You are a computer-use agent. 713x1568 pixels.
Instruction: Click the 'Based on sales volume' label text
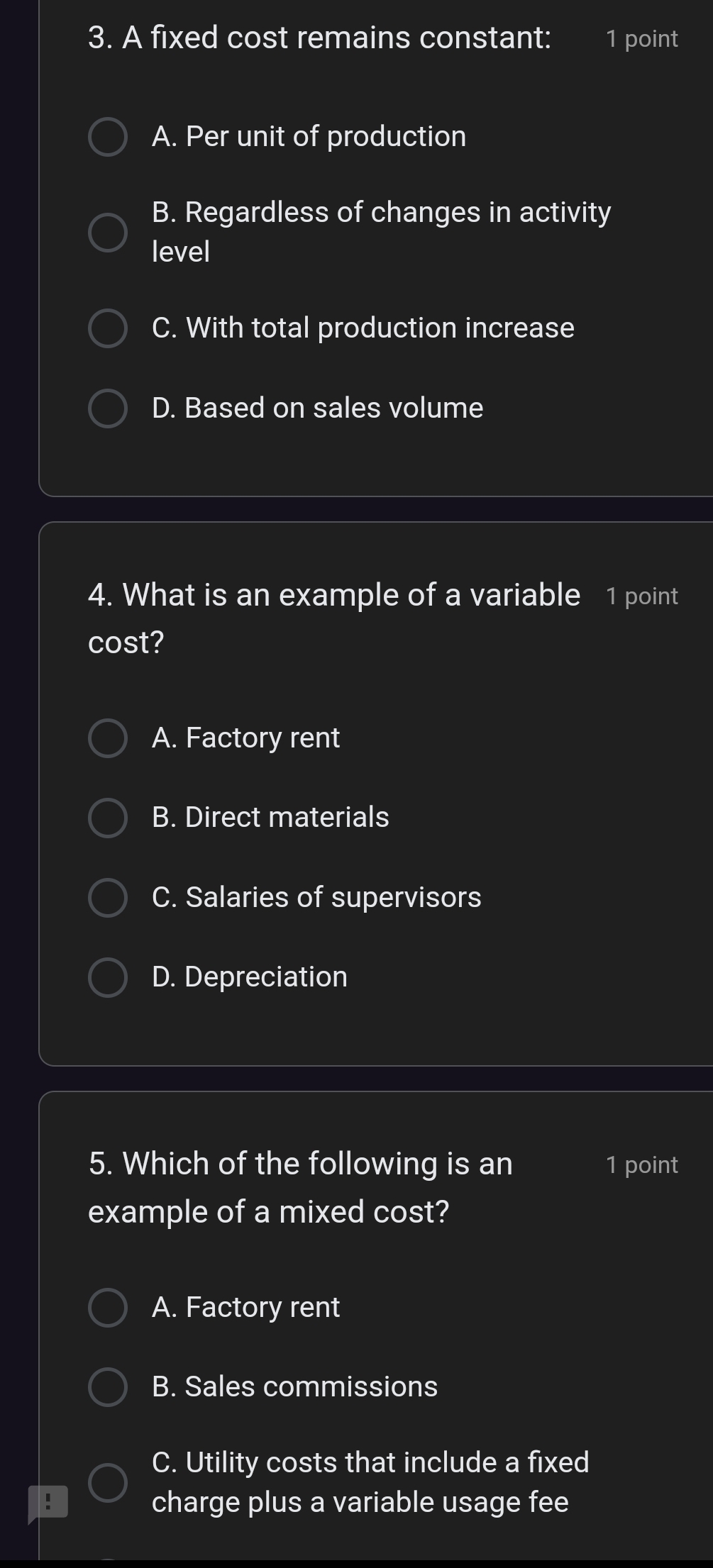click(x=317, y=408)
